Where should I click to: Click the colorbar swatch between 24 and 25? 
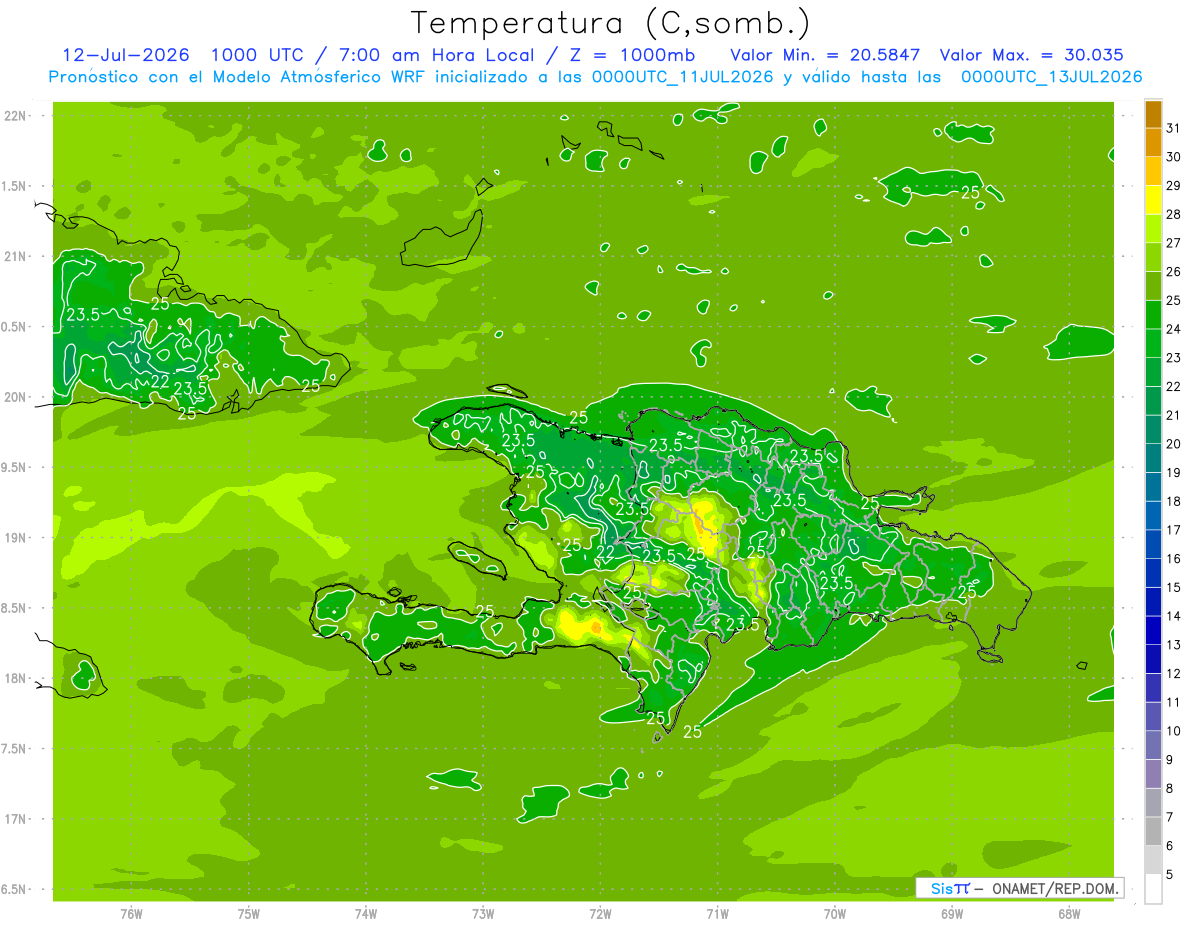coord(1153,315)
